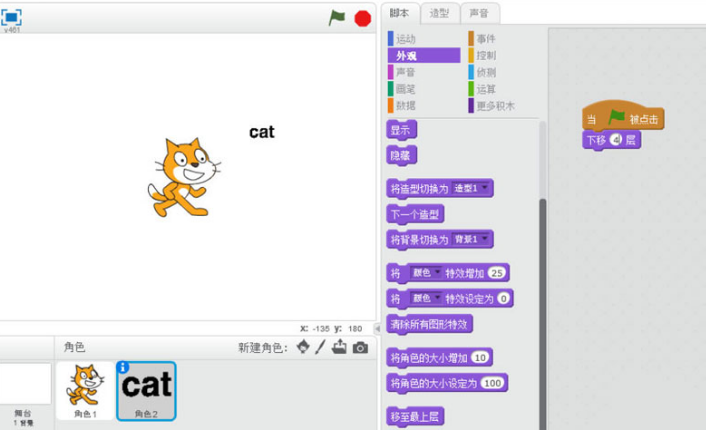Open 造型1 dropdown in switch costume block
Image resolution: width=706 pixels, height=430 pixels.
click(x=471, y=188)
